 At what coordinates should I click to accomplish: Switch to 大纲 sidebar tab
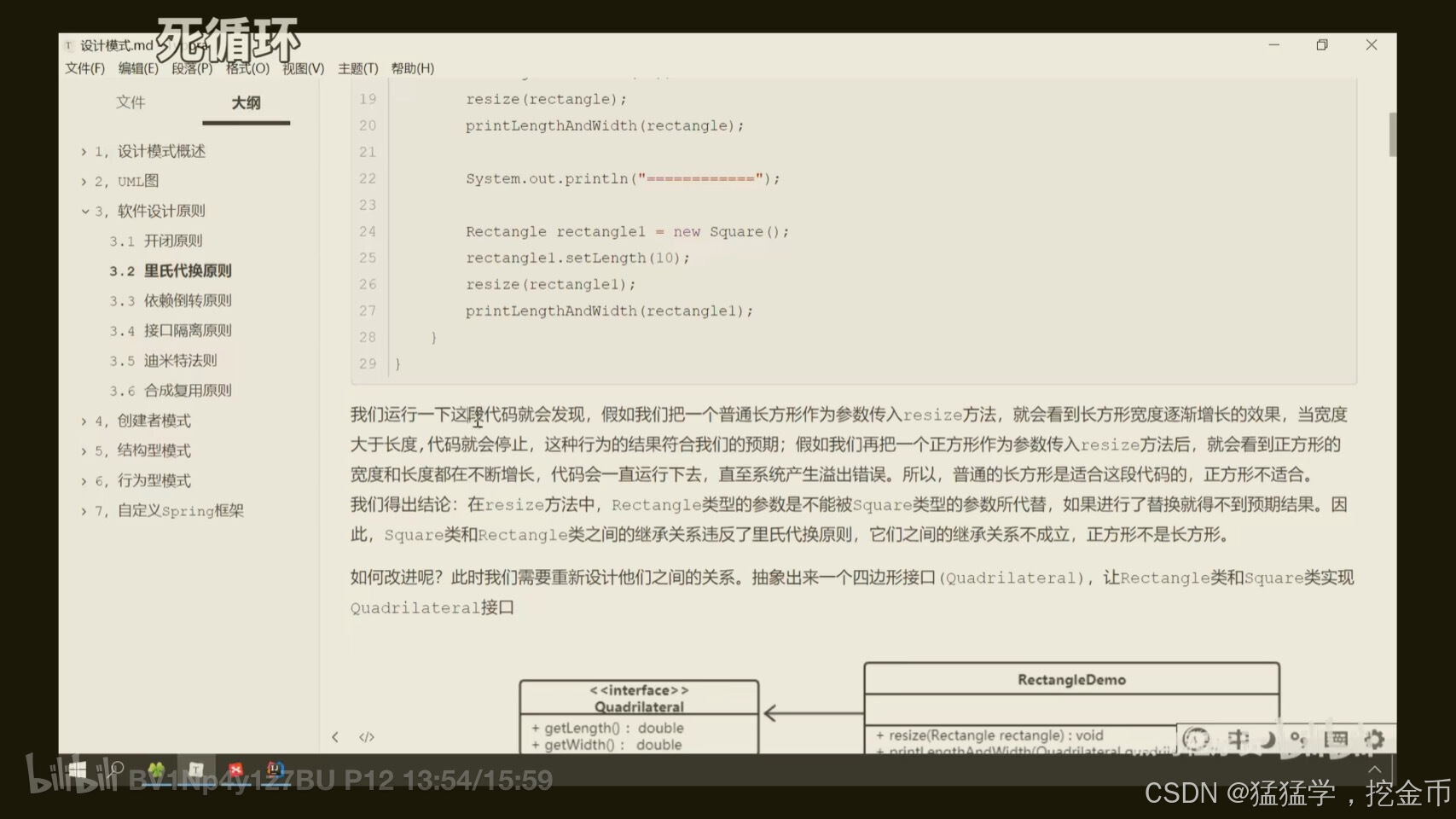click(x=246, y=102)
